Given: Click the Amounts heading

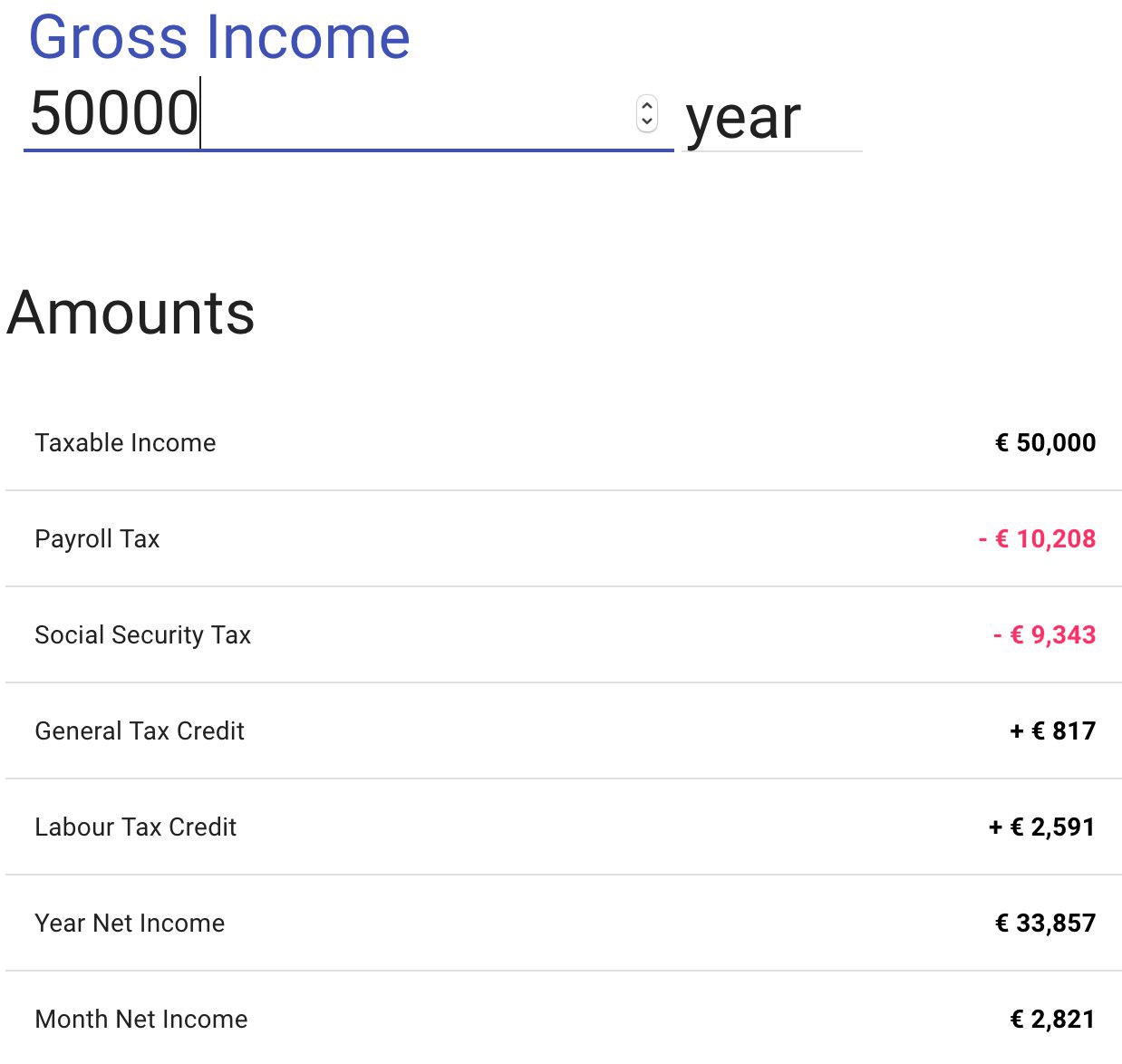Looking at the screenshot, I should (x=131, y=314).
